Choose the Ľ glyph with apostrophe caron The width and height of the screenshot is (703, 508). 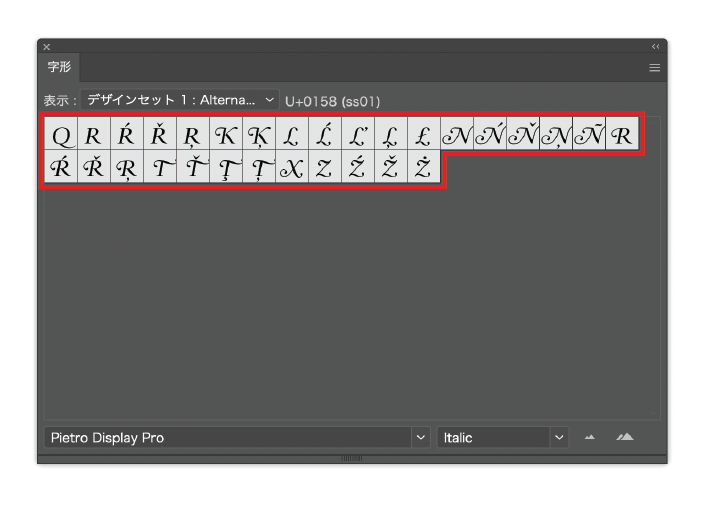tap(357, 136)
